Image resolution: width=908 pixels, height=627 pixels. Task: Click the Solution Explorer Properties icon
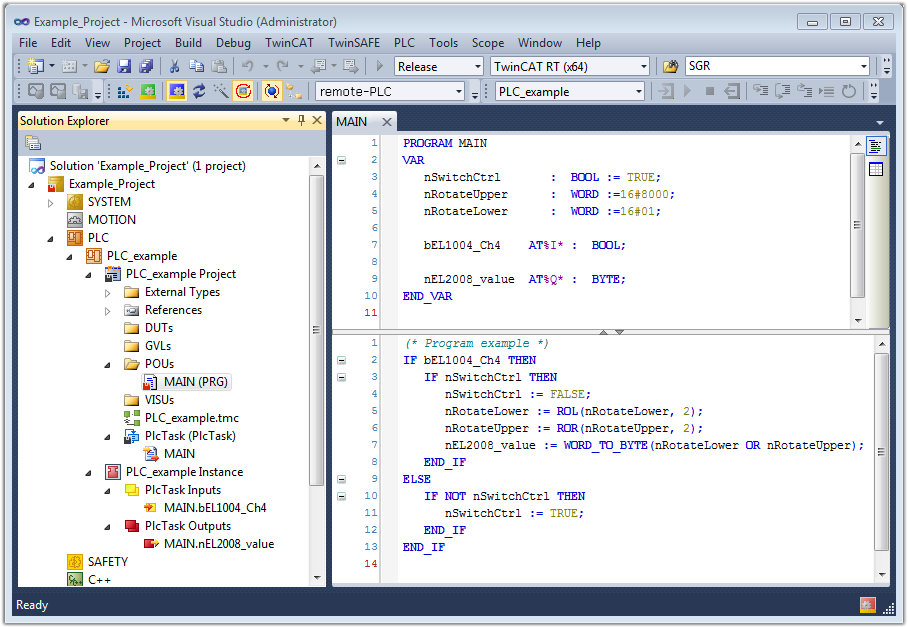coord(33,143)
